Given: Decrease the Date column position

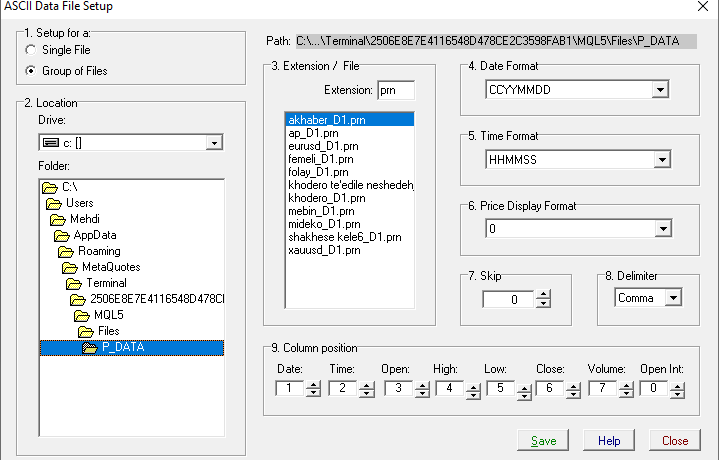Looking at the screenshot, I should (313, 393).
